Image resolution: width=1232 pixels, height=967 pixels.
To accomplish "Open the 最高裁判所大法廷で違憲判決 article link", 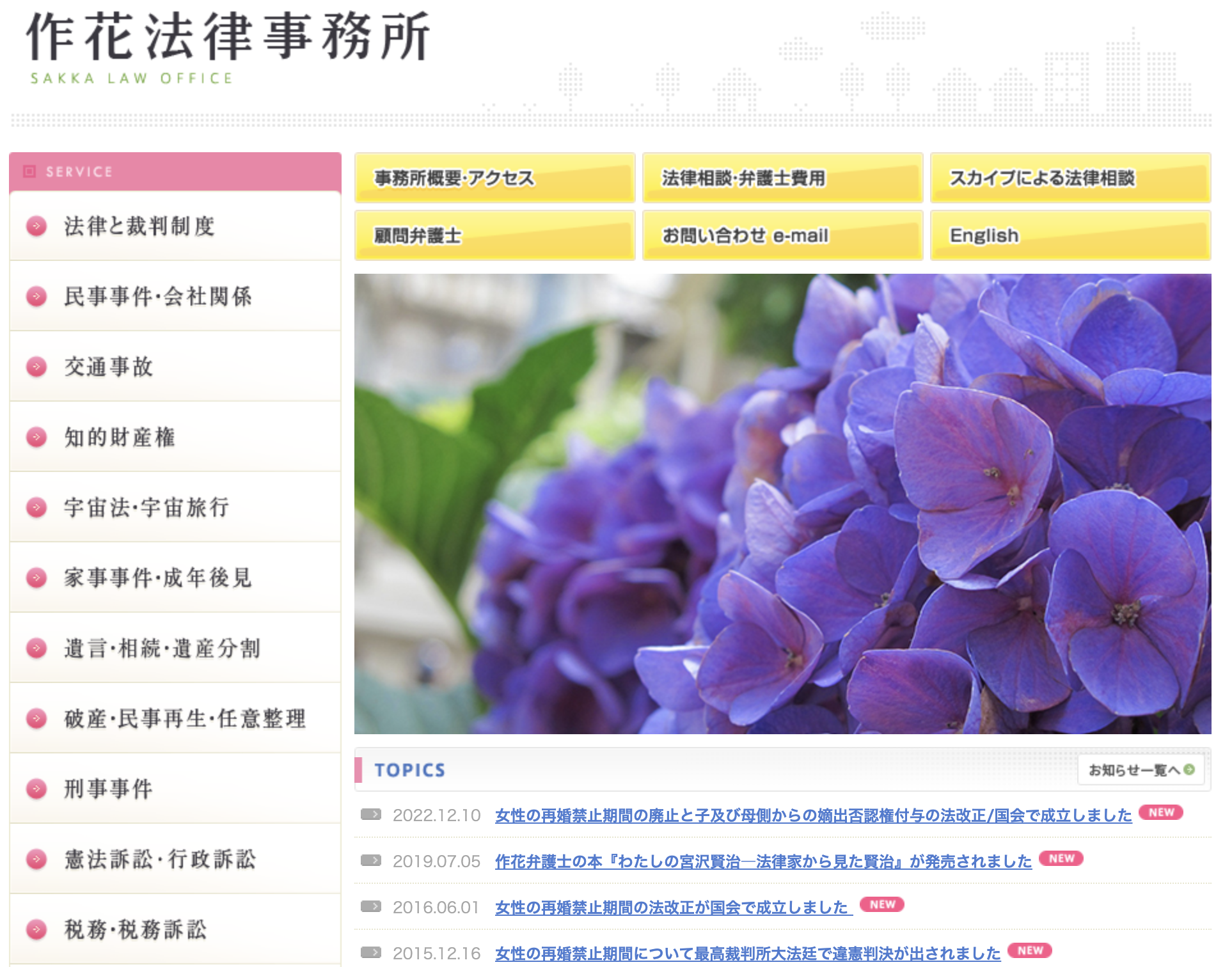I will [748, 954].
